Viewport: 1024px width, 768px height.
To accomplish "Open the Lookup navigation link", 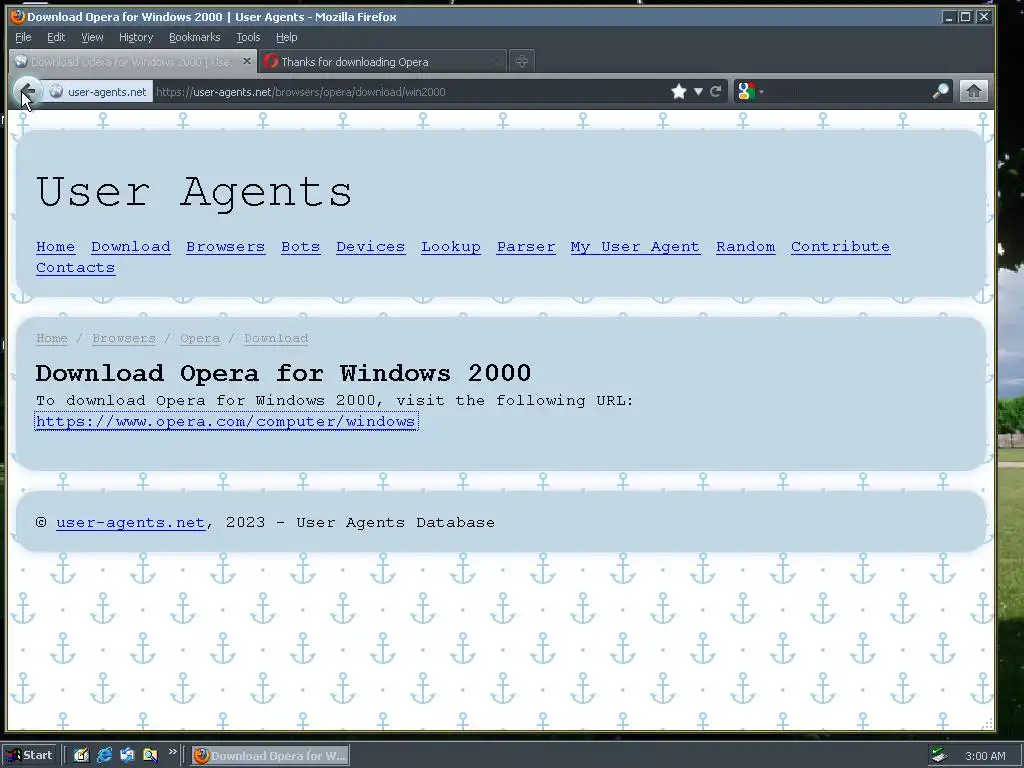I will point(451,247).
